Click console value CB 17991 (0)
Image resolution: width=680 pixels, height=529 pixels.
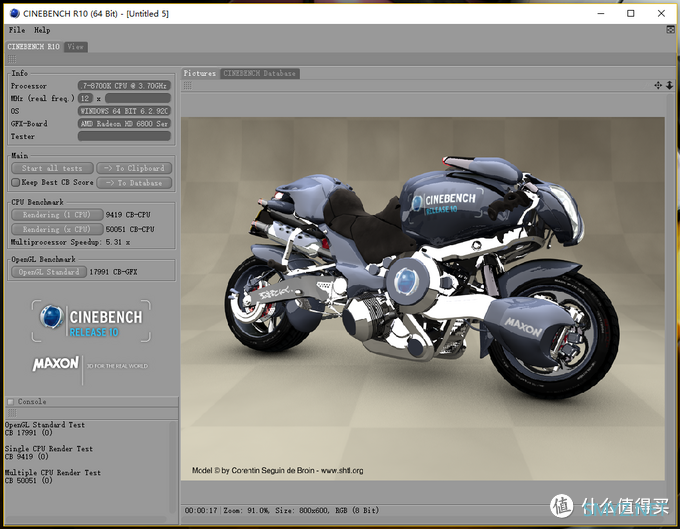[x=29, y=433]
